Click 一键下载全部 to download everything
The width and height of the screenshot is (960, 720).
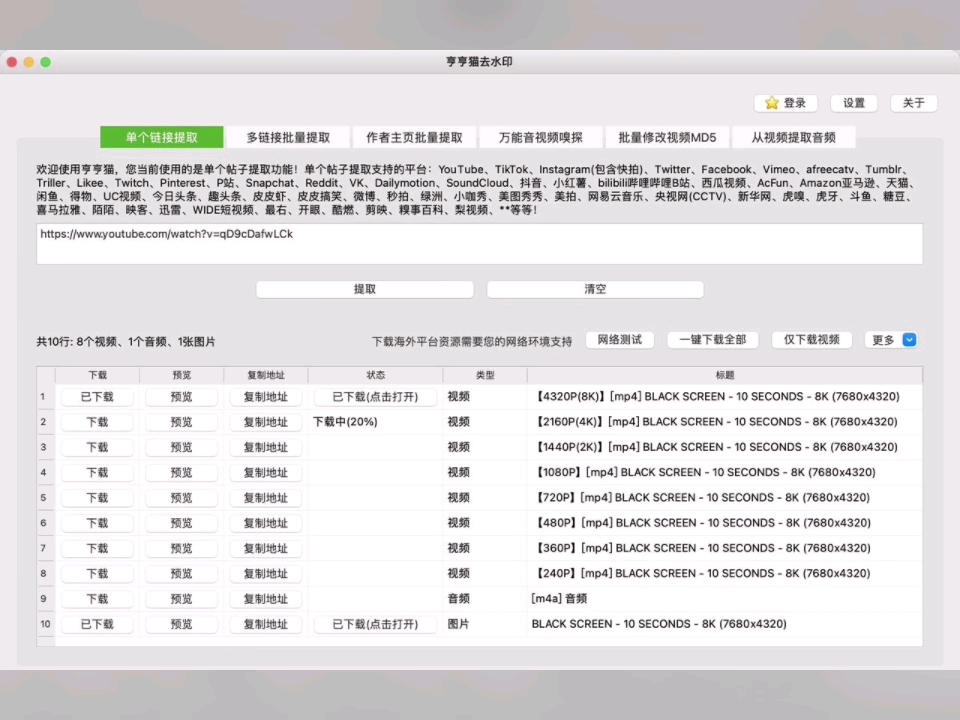coord(711,339)
